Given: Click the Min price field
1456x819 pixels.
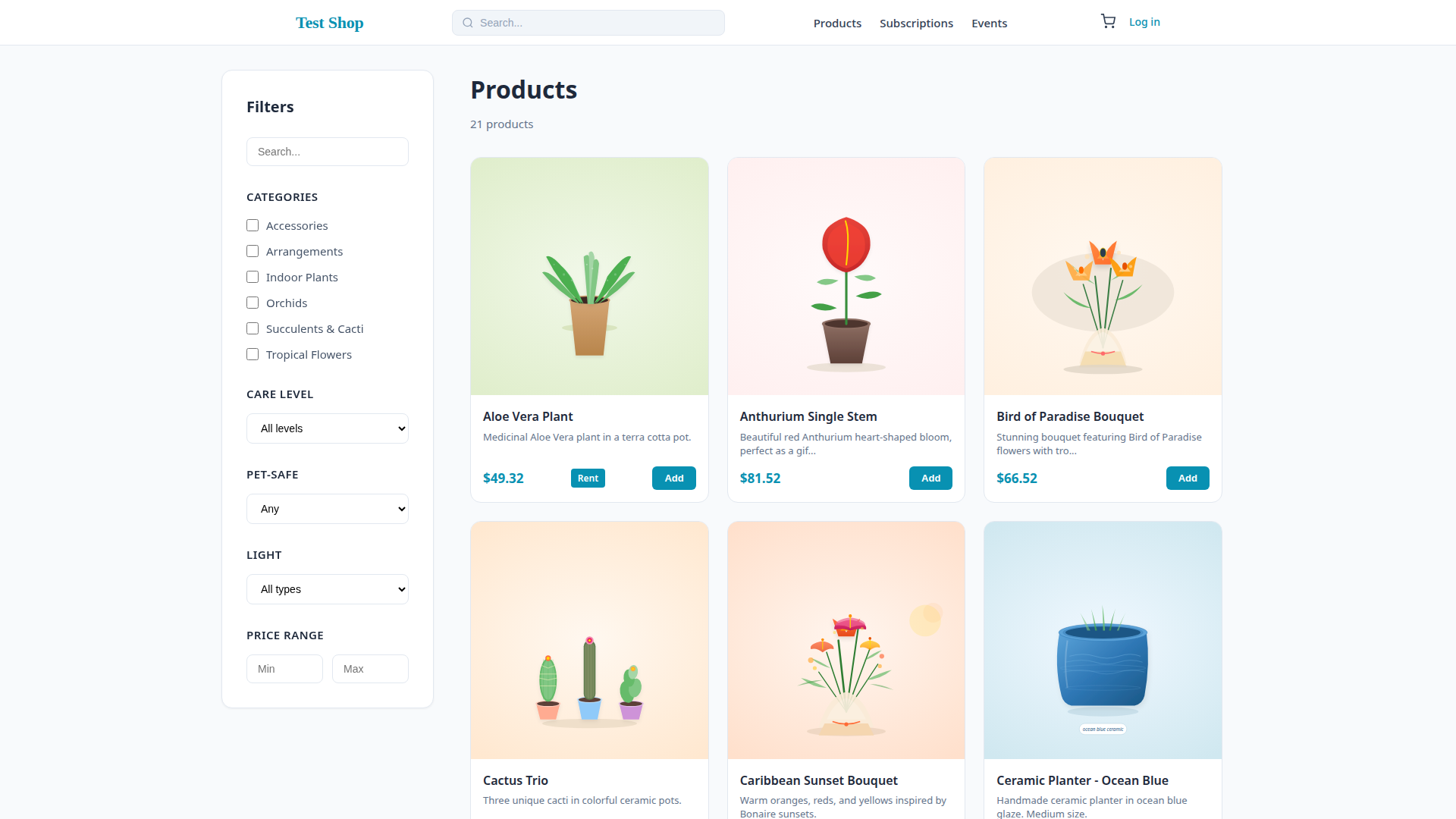Looking at the screenshot, I should point(284,669).
